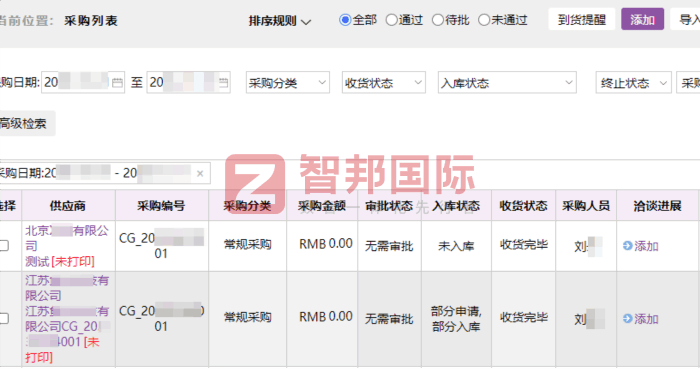The width and height of the screenshot is (700, 369).
Task: Click the 供应商 column header
Action: [68, 206]
